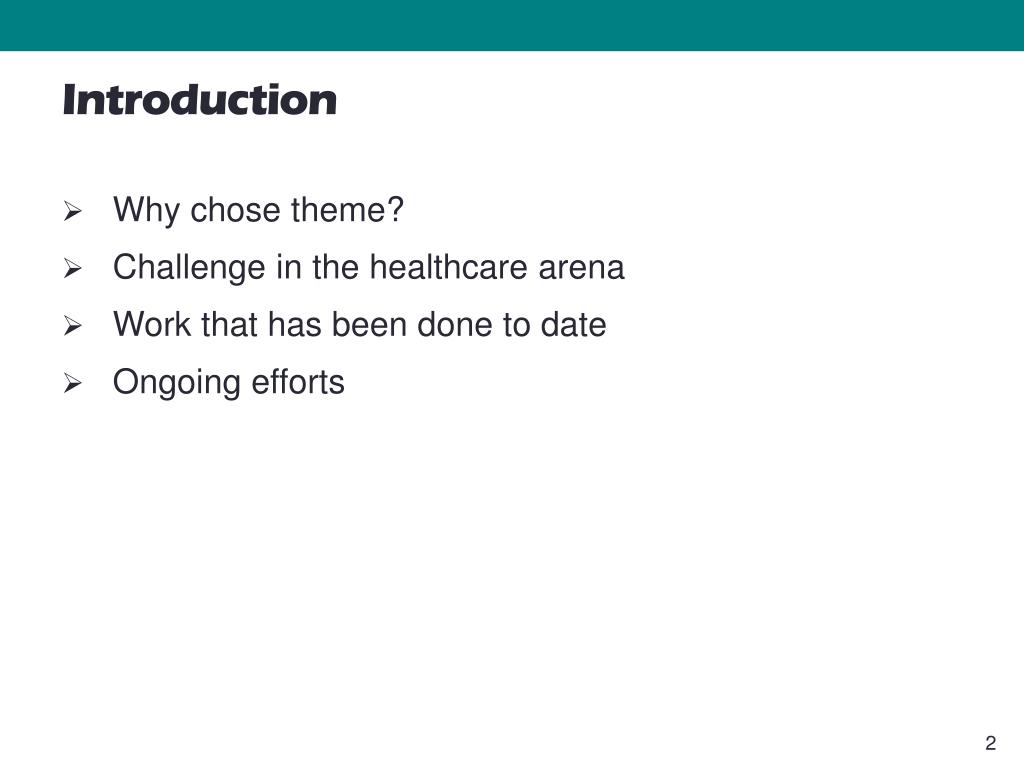Click the arrow bullet next to "Work that has"
This screenshot has width=1024, height=768.
(72, 326)
